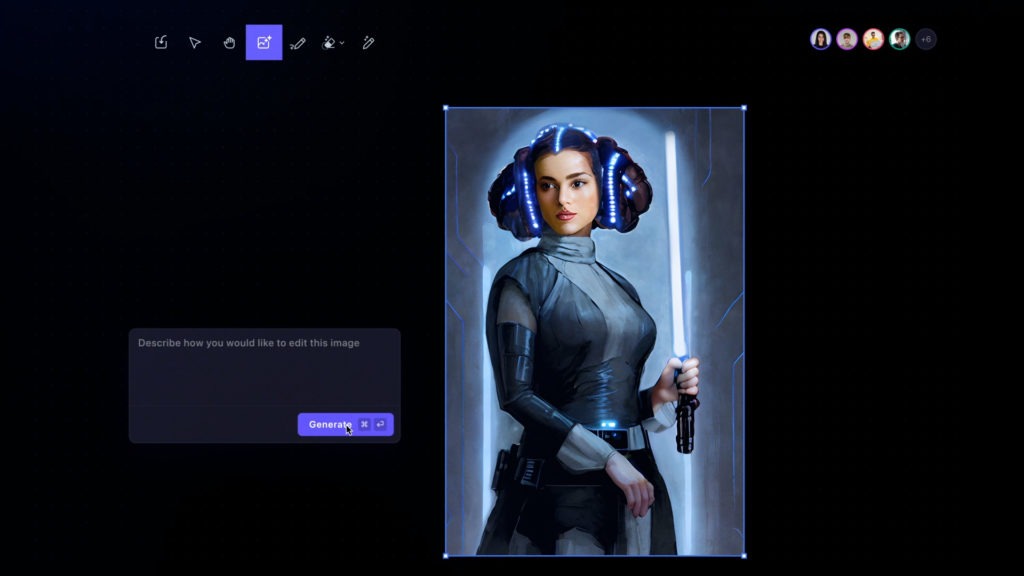The image size is (1024, 576).
Task: Click the import/upload image icon
Action: click(161, 43)
